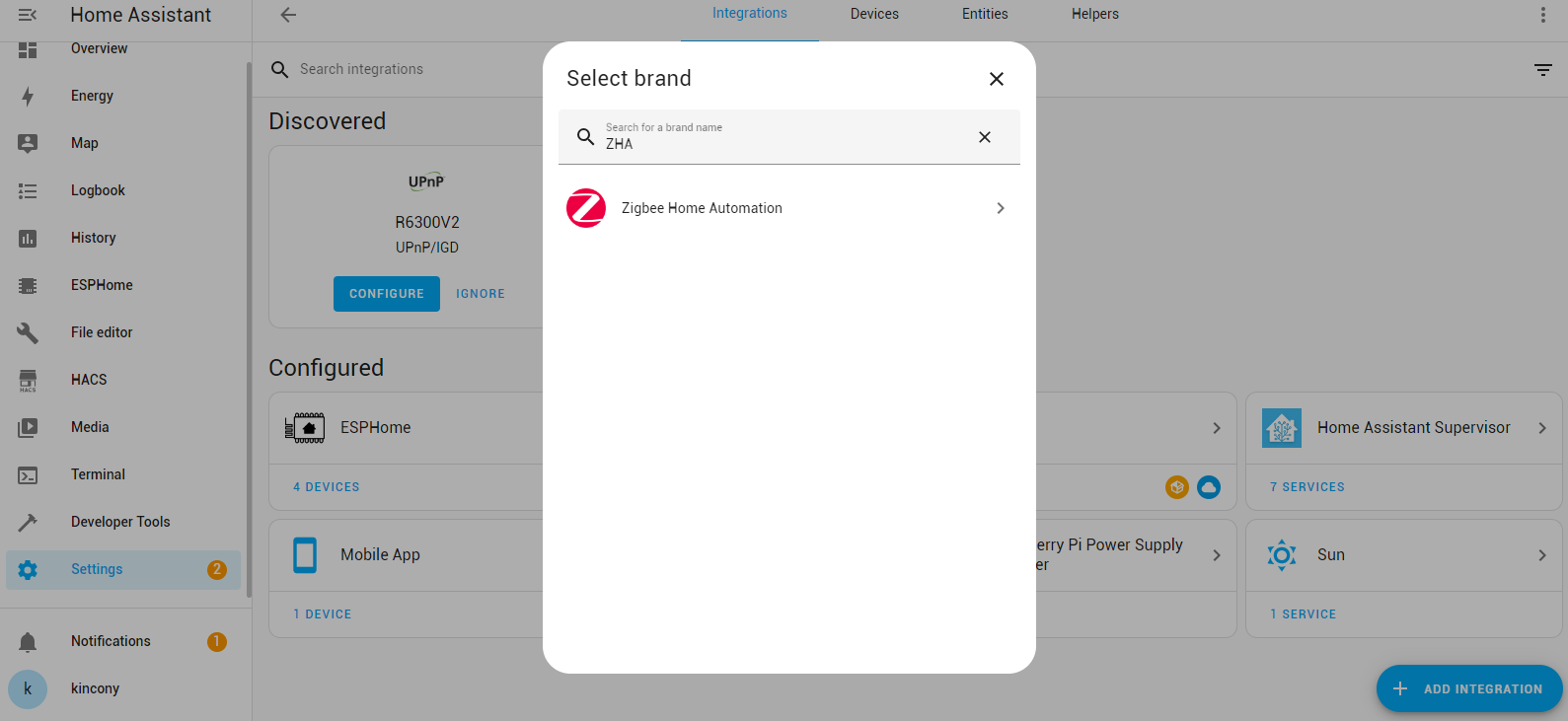1568x721 pixels.
Task: Click the Zigbee logo icon
Action: pyautogui.click(x=586, y=208)
